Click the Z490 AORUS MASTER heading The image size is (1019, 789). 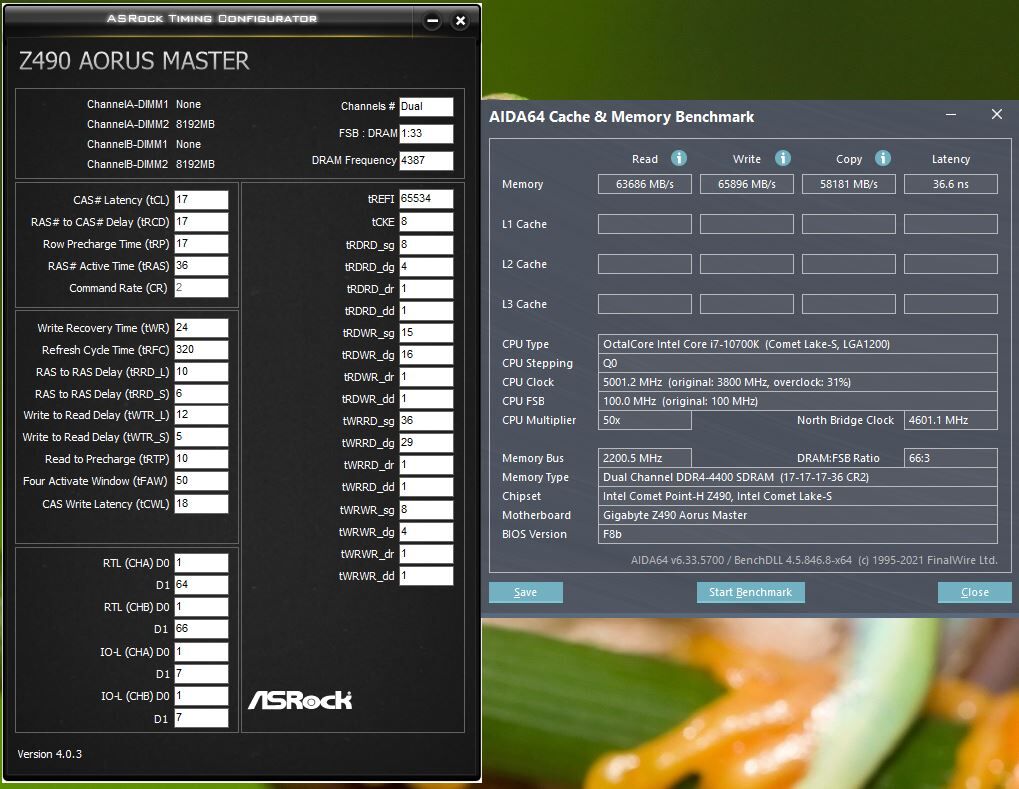[x=135, y=61]
